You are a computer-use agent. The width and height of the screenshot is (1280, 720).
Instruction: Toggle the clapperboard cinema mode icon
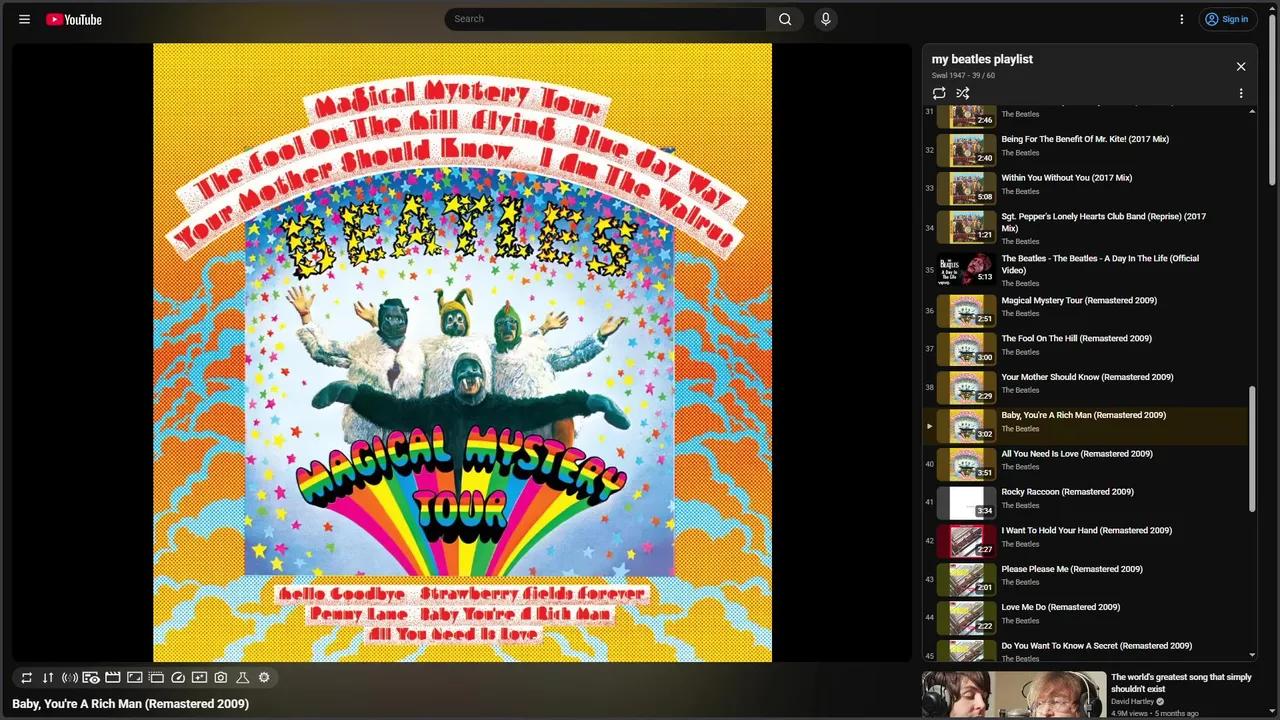coord(113,678)
